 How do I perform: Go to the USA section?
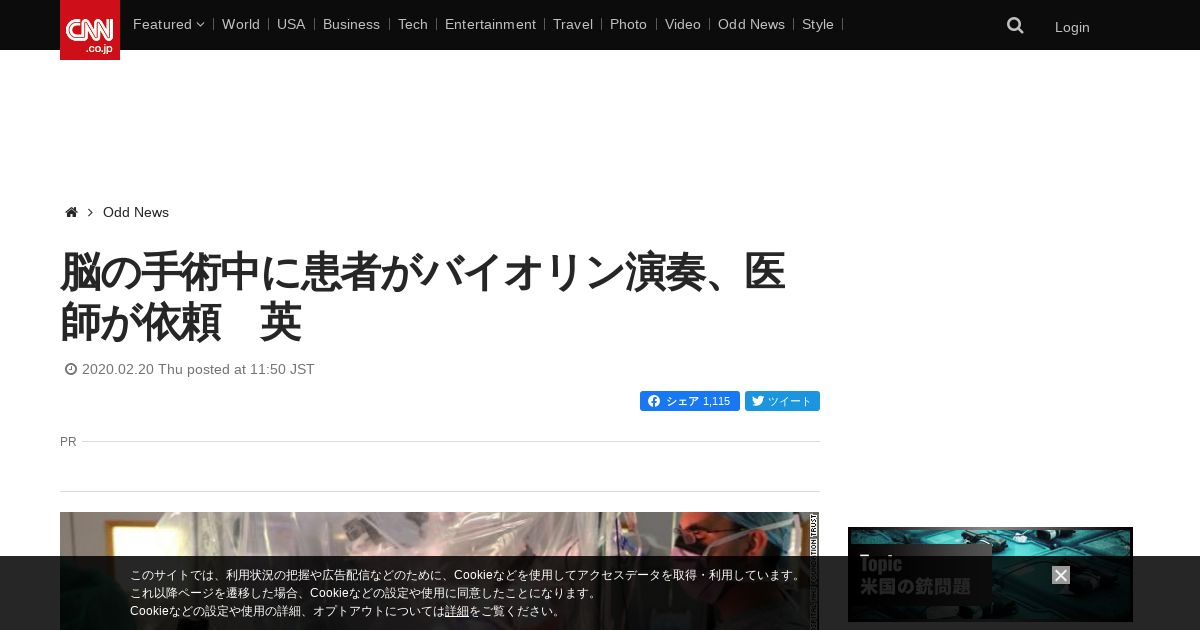[291, 24]
